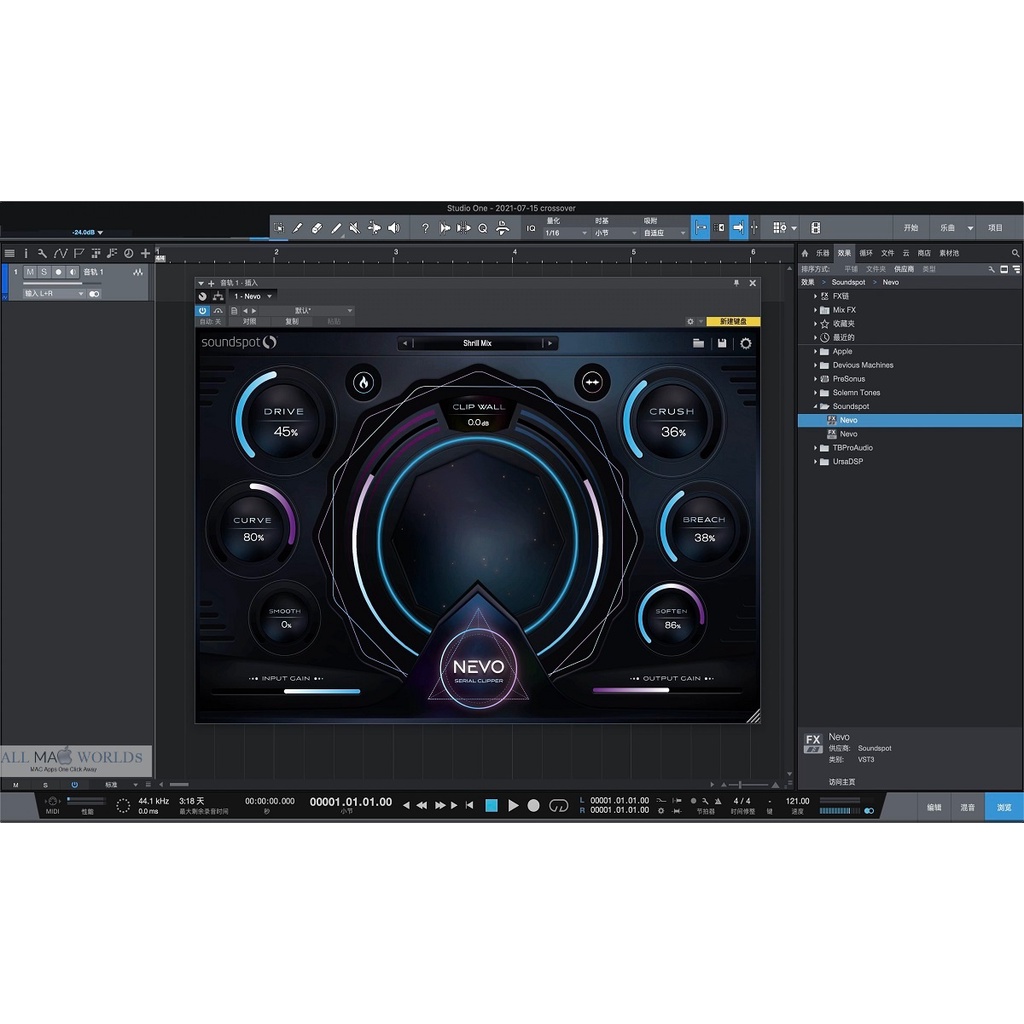The image size is (1024, 1024).
Task: Show the automation curve icon
Action: (61, 253)
